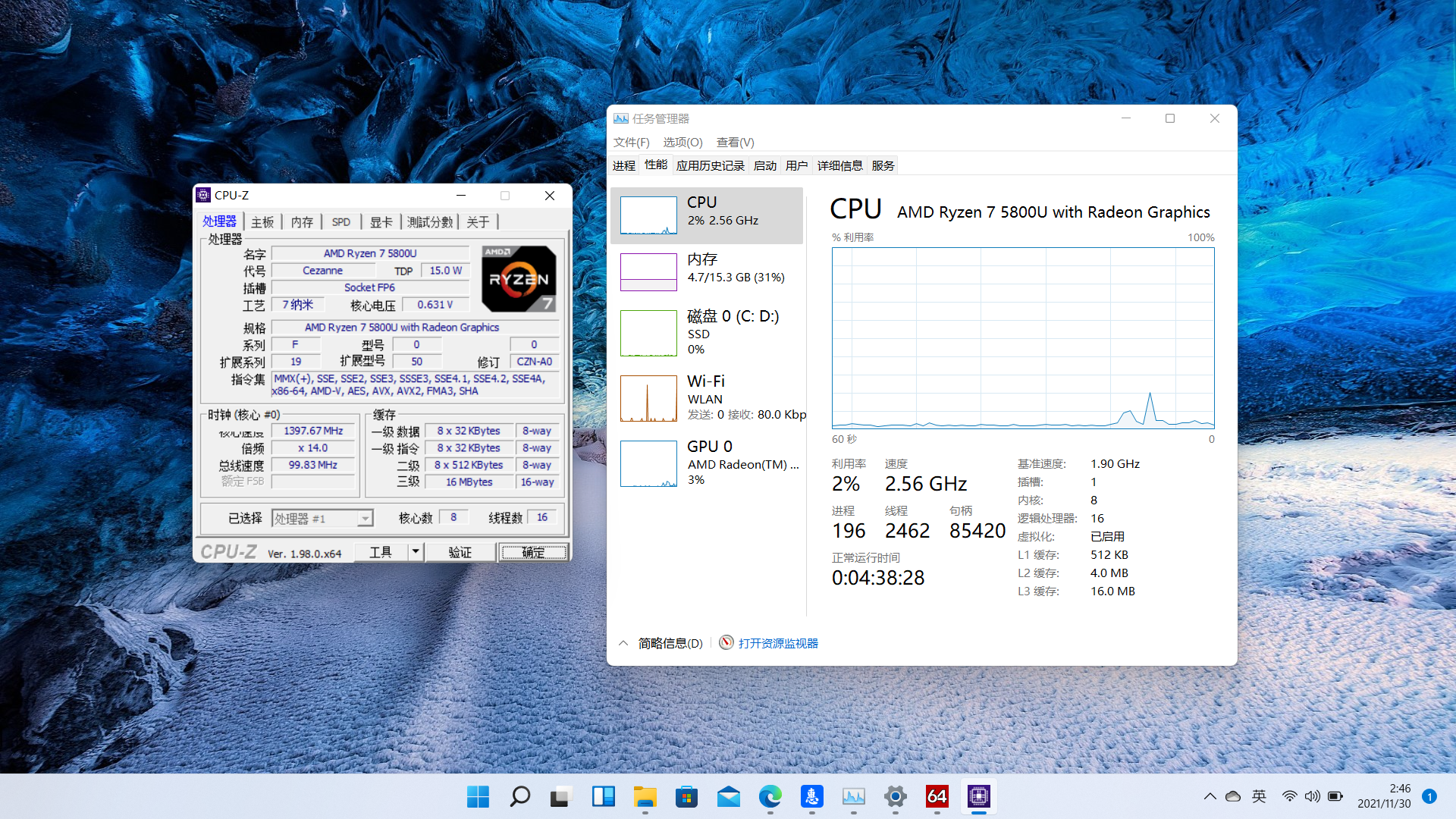This screenshot has height=819, width=1456.
Task: Open the File menu in Task Manager
Action: click(x=631, y=143)
